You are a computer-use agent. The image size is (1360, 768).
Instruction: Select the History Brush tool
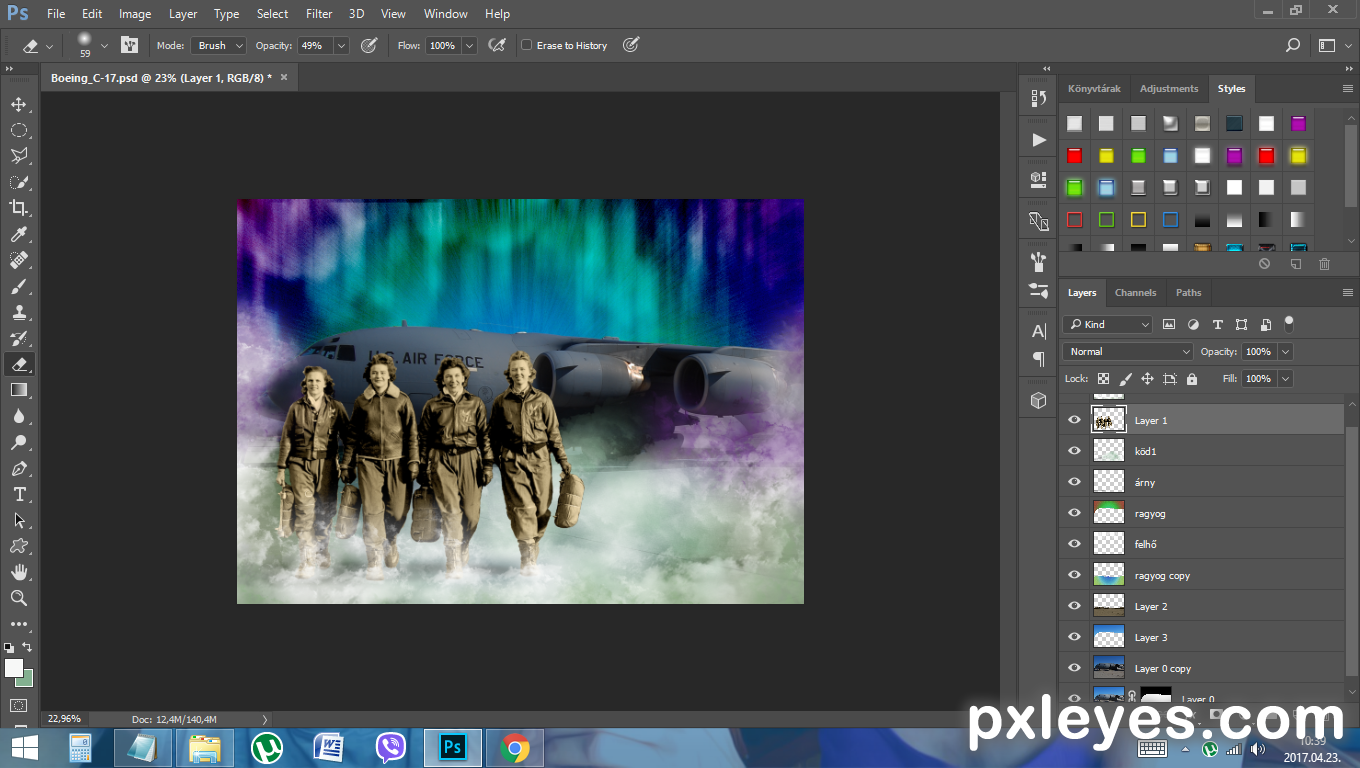point(19,338)
